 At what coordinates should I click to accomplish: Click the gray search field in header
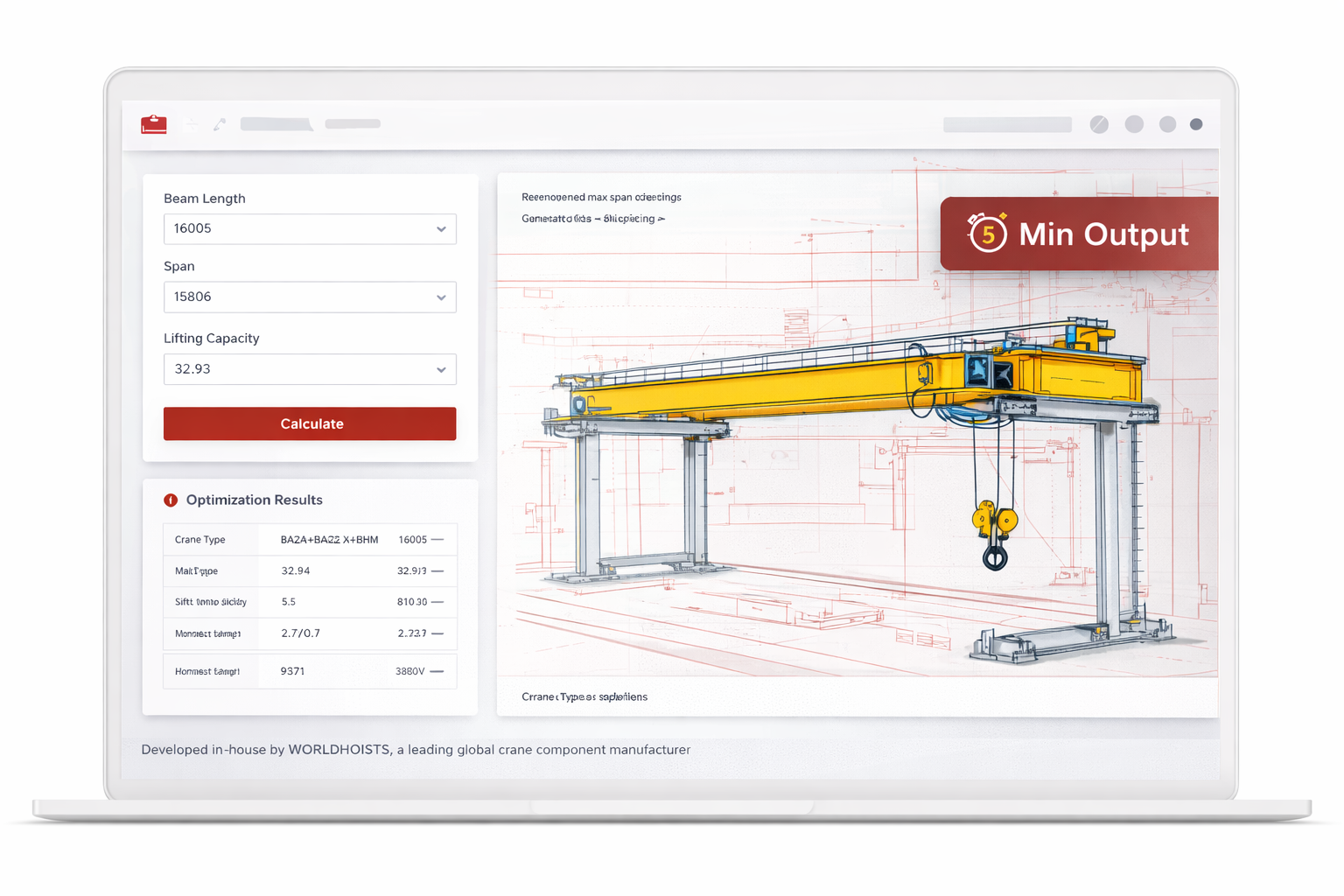pyautogui.click(x=1007, y=124)
